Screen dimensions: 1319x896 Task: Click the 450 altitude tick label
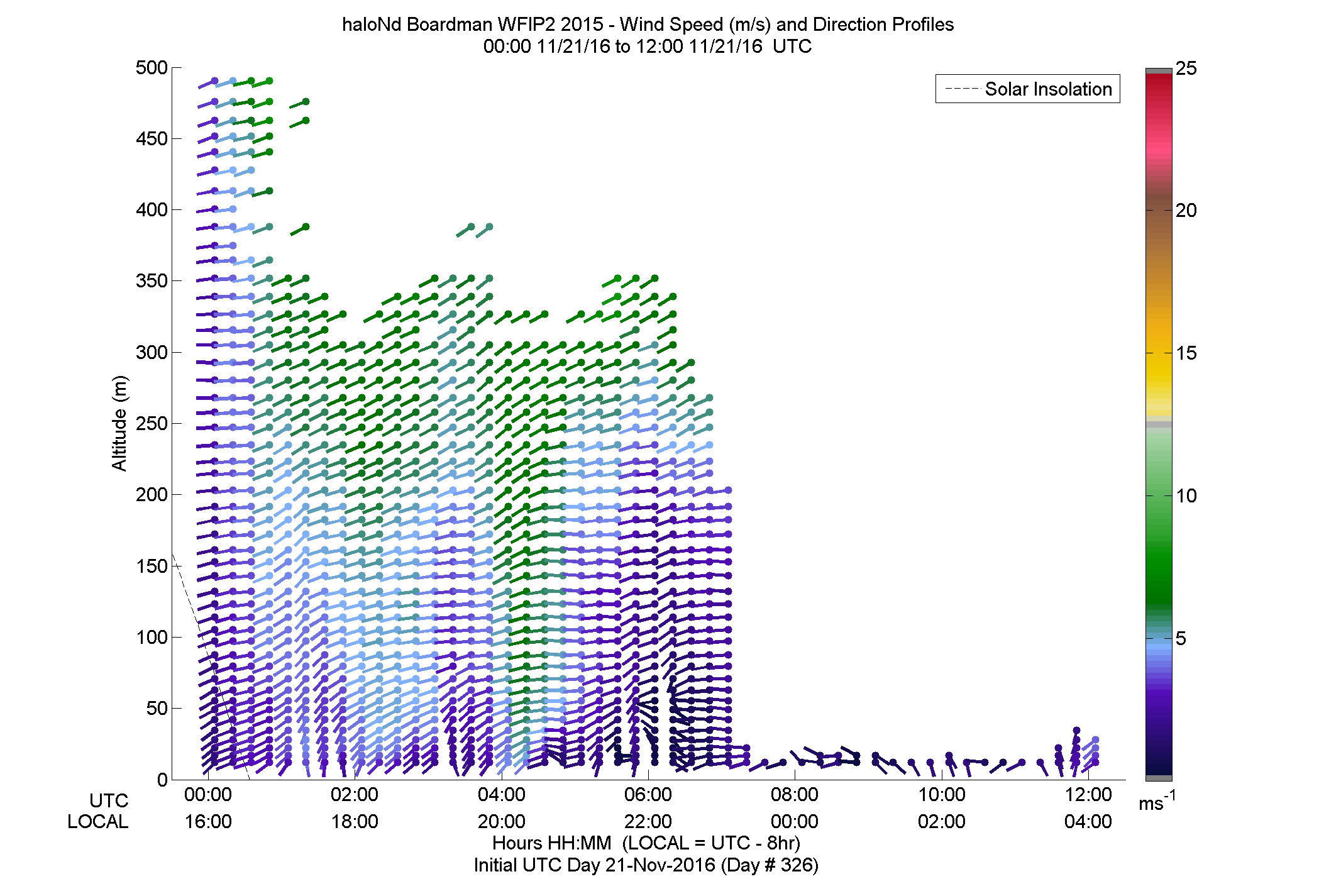(152, 139)
